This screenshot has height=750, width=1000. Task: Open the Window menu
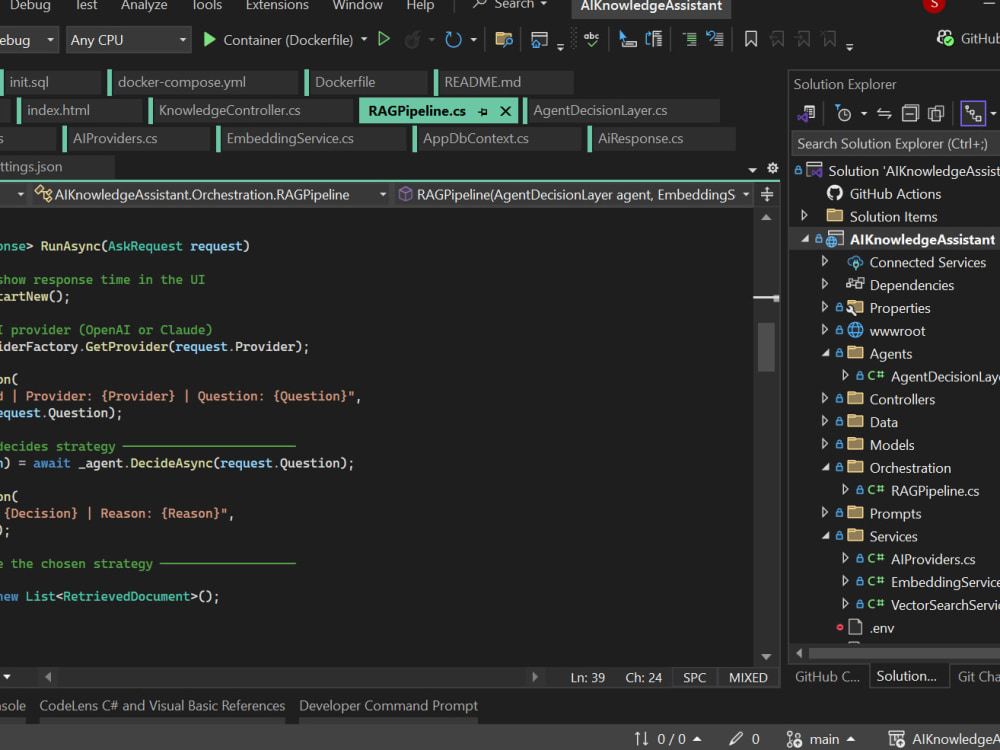tap(357, 6)
